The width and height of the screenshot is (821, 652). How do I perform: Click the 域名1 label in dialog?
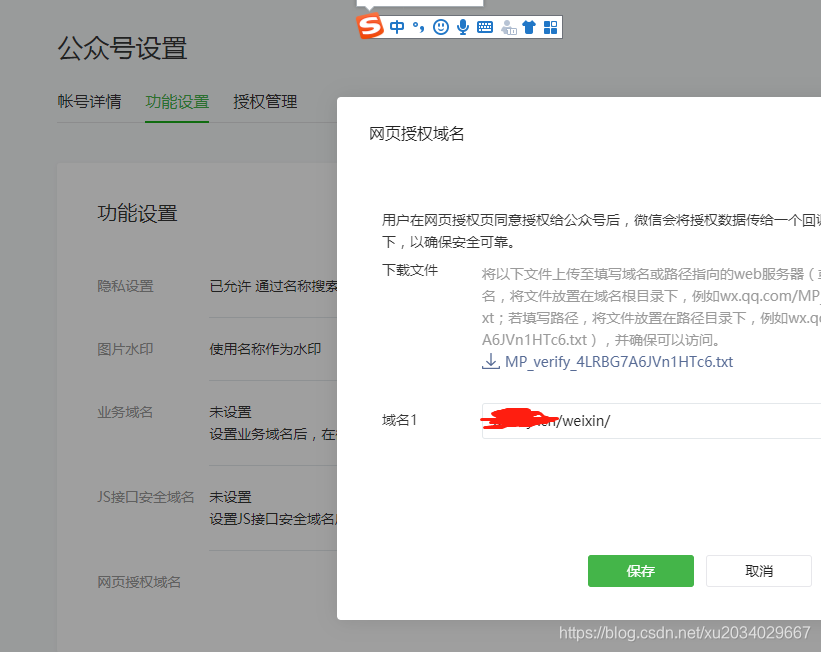point(400,420)
